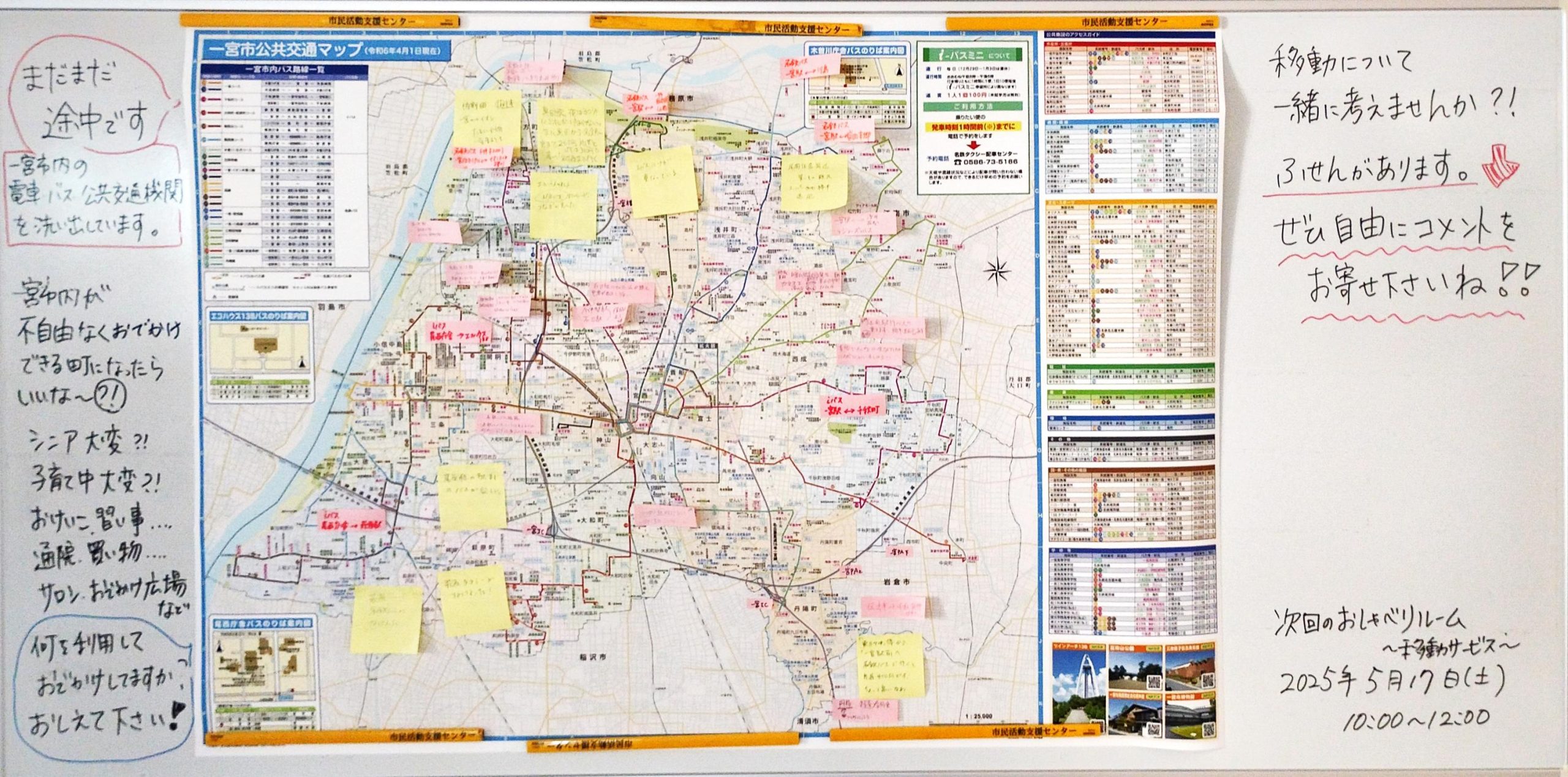The width and height of the screenshot is (1568, 777).
Task: Select the 一宮市内バス路線一覧 table header
Action: pyautogui.click(x=284, y=69)
